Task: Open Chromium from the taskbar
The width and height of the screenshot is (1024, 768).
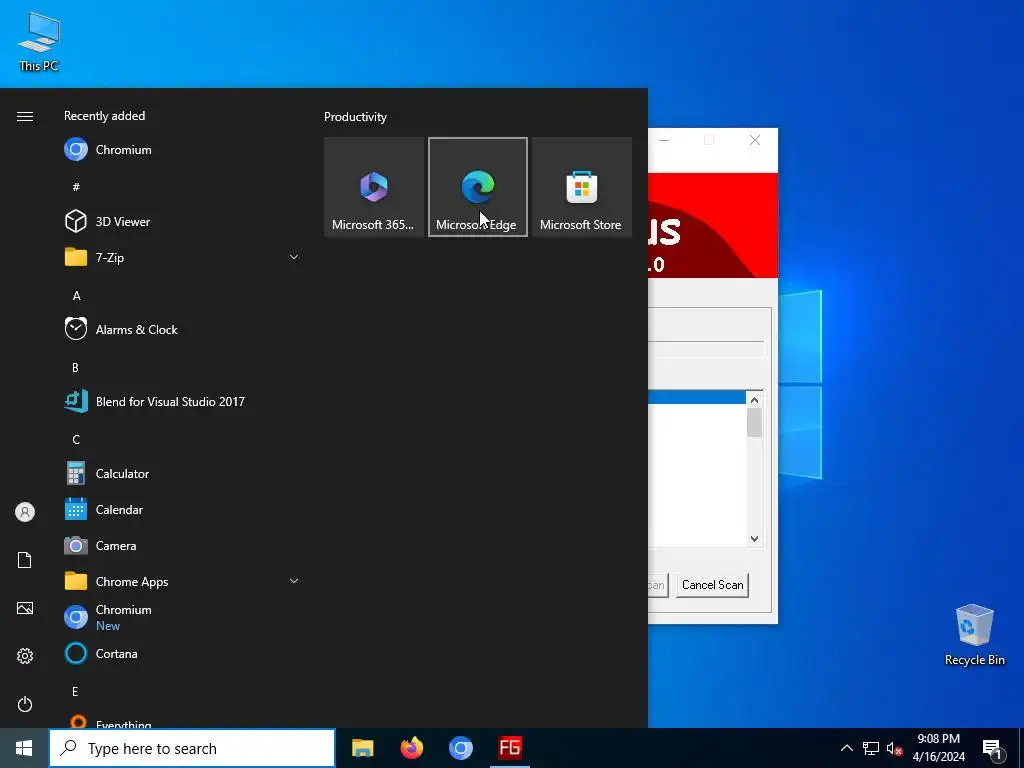Action: coord(460,748)
